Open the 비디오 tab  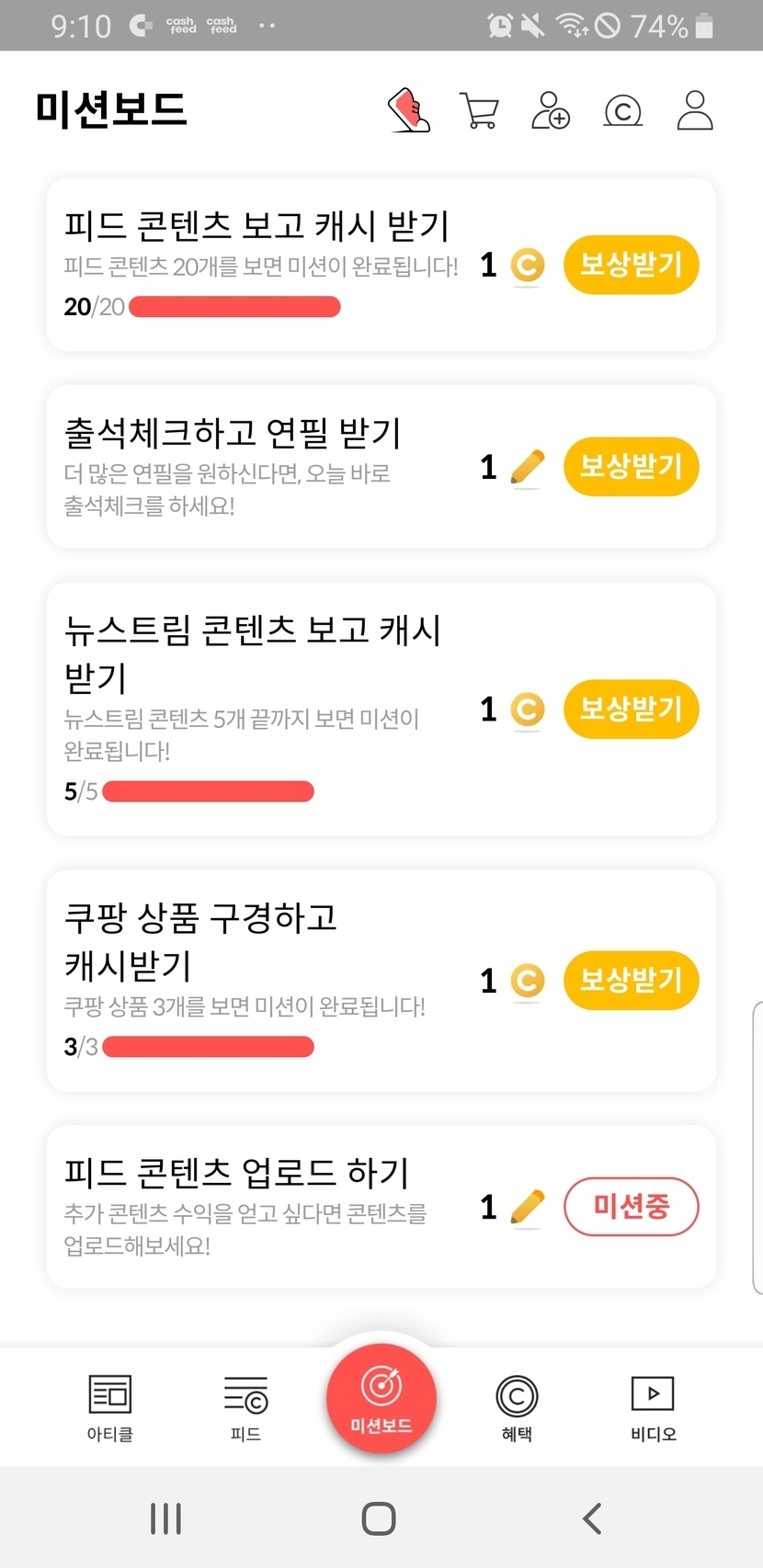[653, 1406]
